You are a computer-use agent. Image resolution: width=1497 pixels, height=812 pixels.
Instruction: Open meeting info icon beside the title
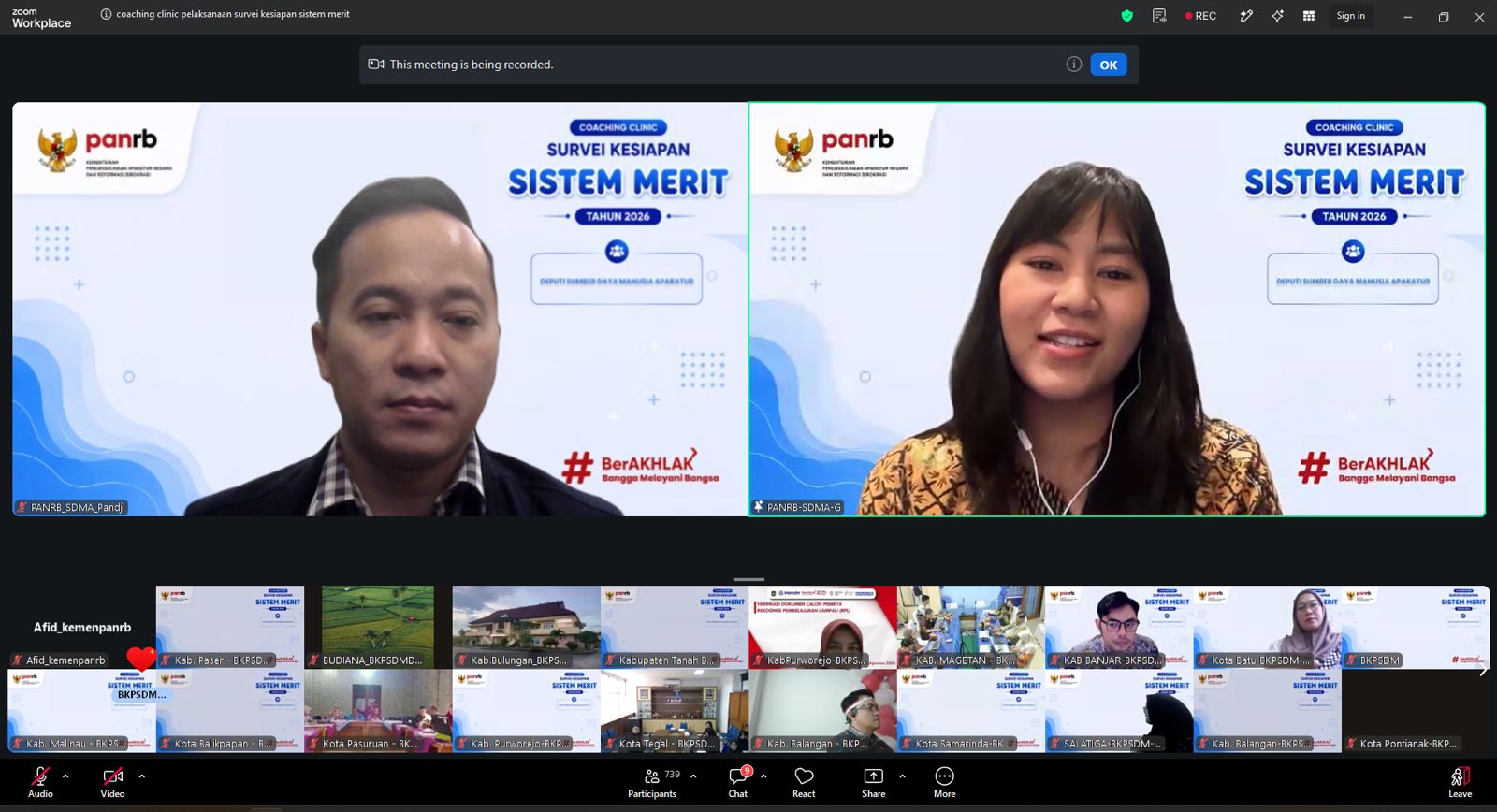click(x=106, y=14)
